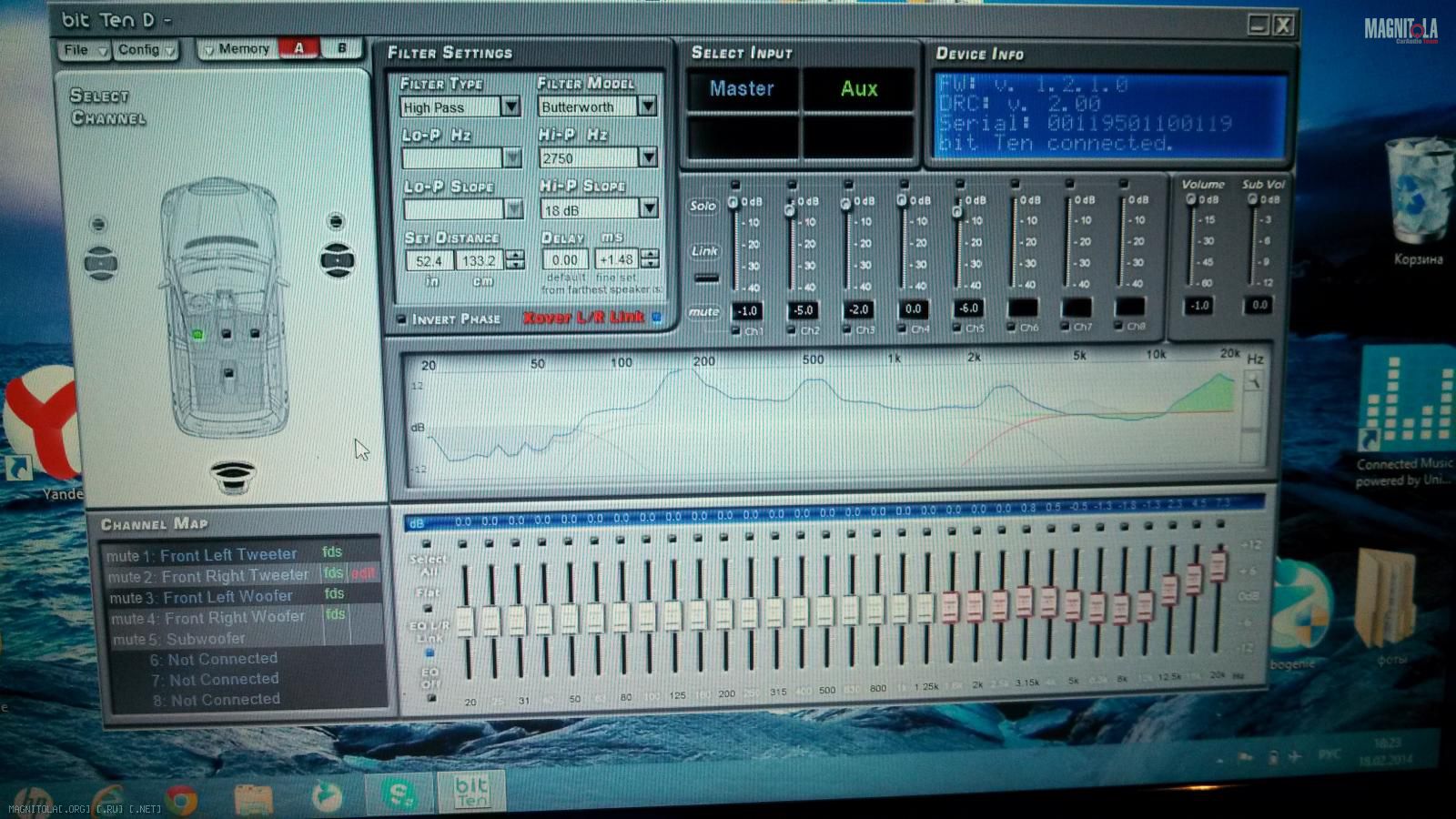Click the Solo button

703,207
